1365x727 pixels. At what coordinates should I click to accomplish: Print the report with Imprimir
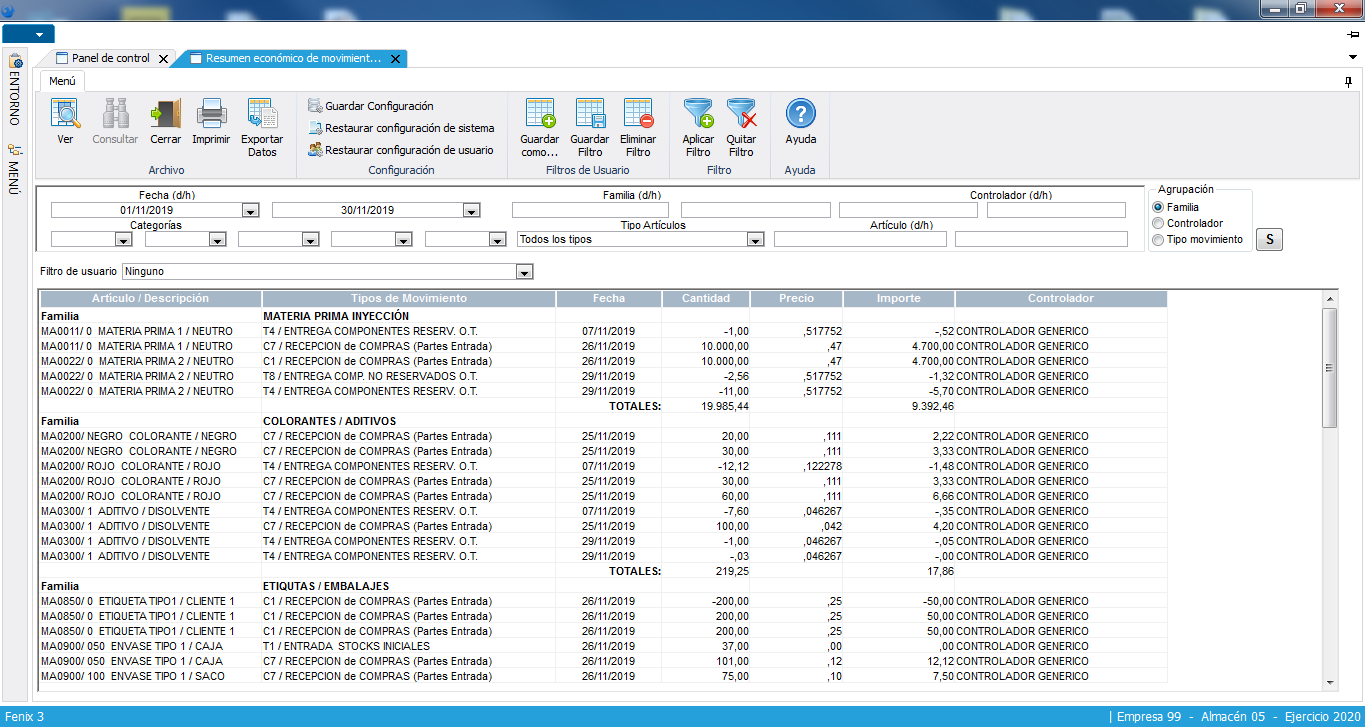pyautogui.click(x=211, y=115)
